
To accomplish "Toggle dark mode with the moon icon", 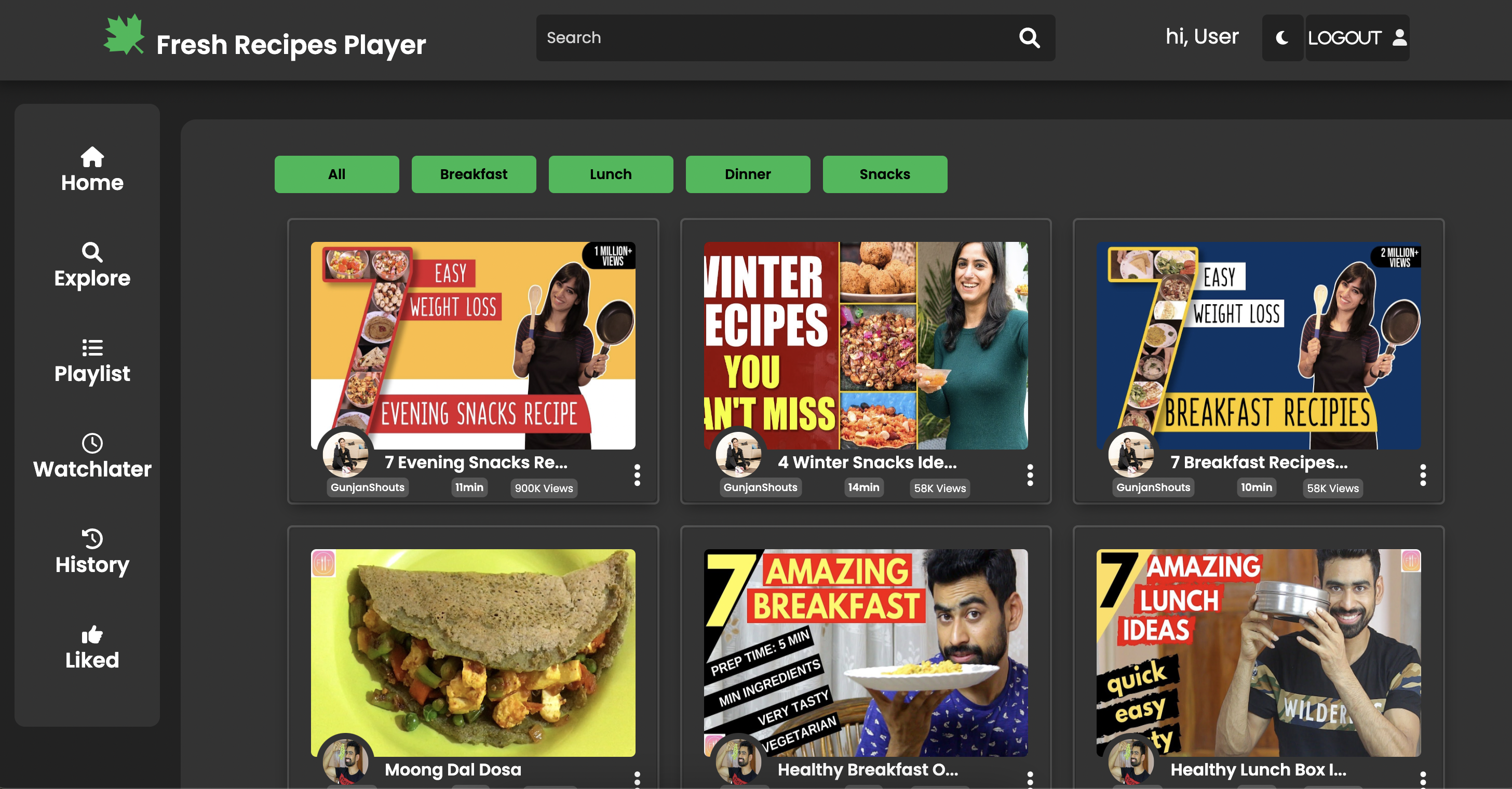I will coord(1282,37).
